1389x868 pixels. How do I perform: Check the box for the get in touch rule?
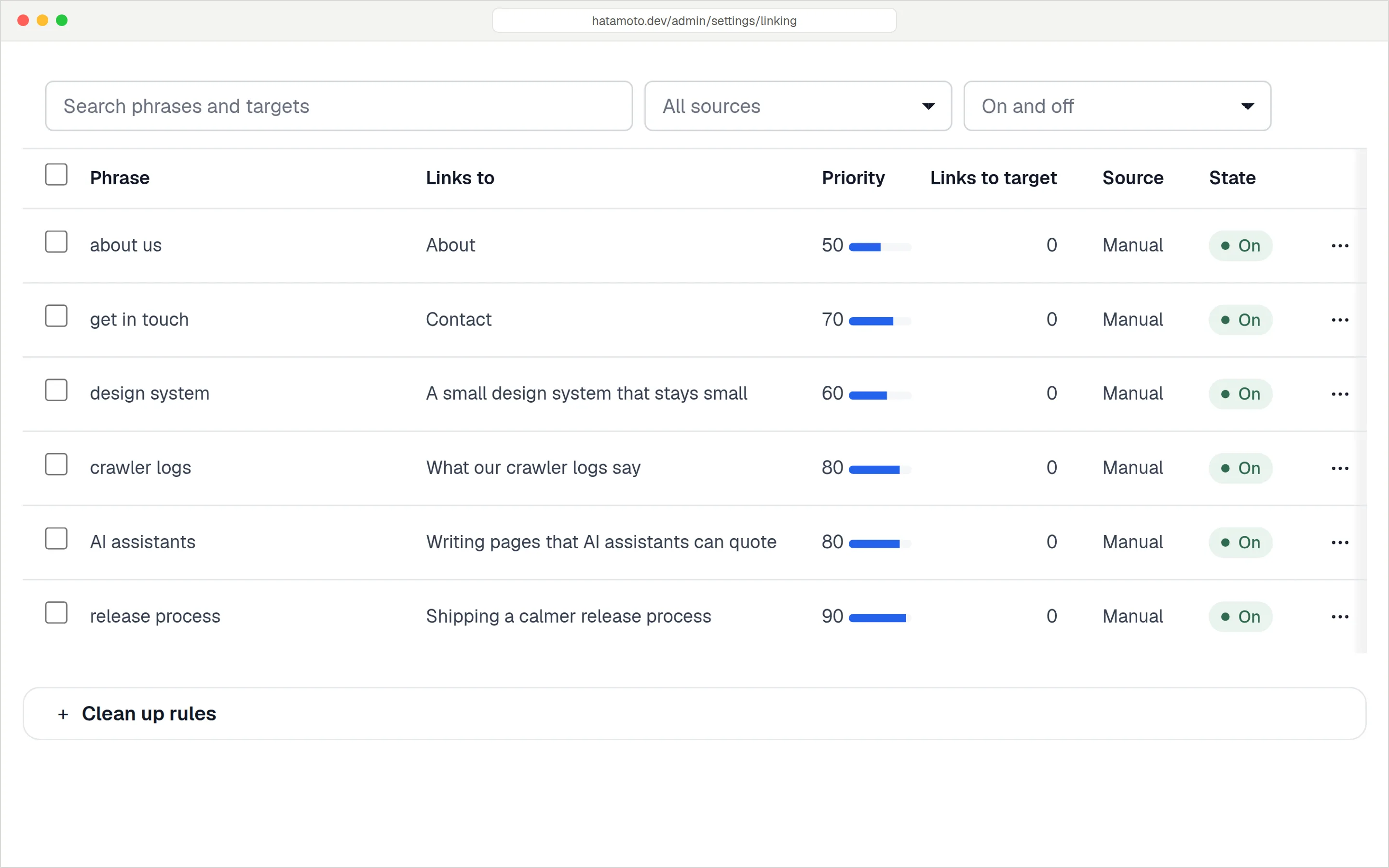[56, 316]
